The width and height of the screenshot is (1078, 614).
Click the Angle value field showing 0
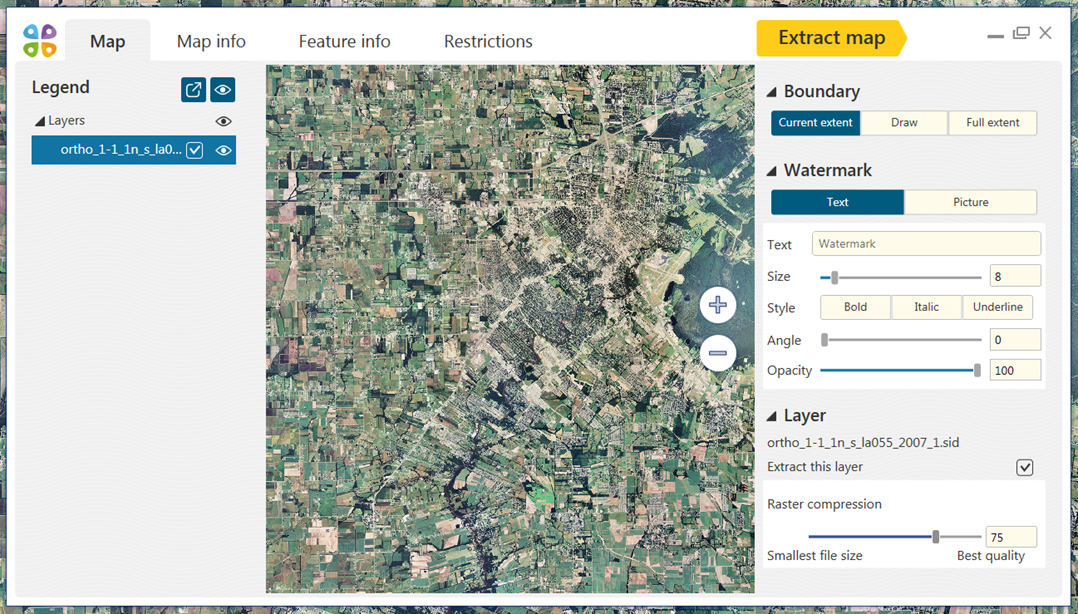coord(1015,340)
